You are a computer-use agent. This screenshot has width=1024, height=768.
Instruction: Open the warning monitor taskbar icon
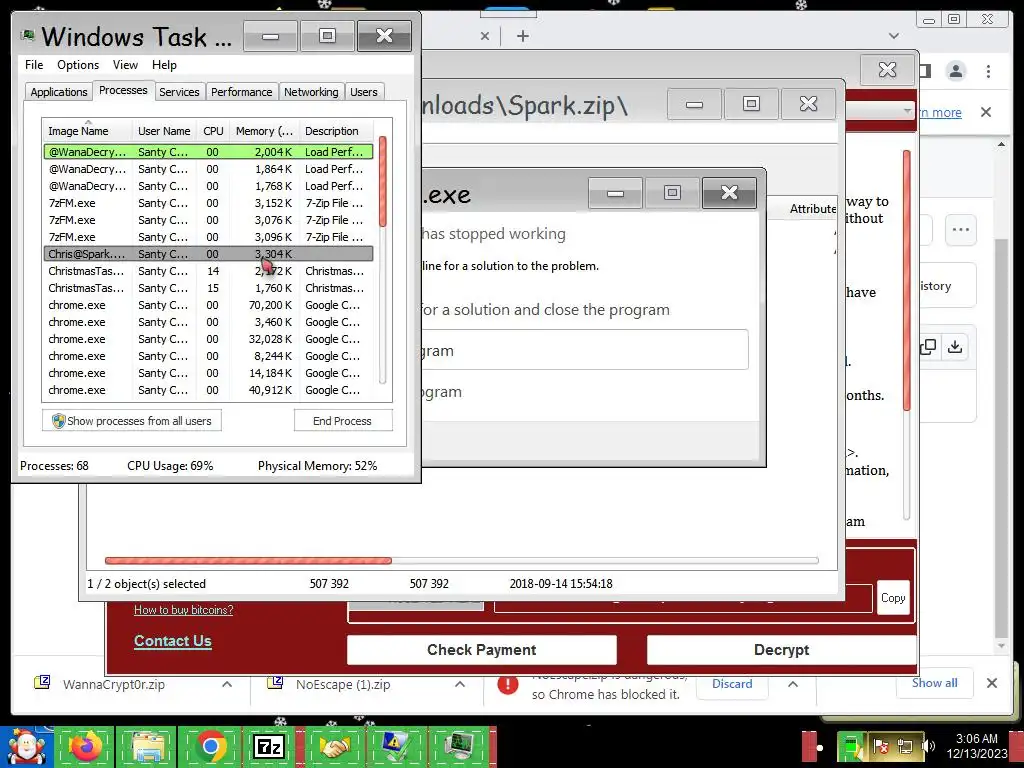pos(396,747)
